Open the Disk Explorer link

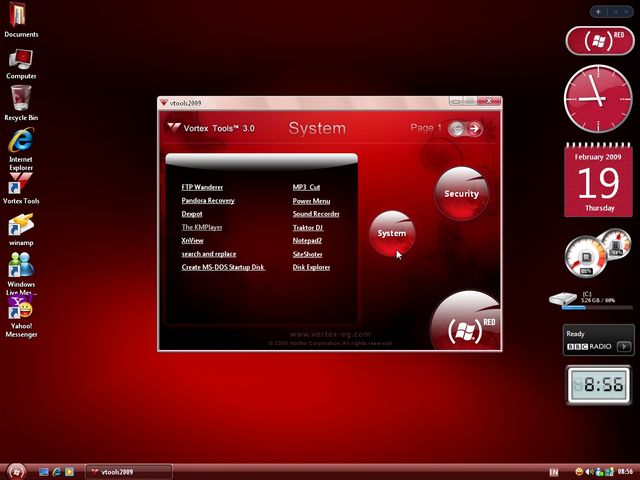tap(311, 267)
